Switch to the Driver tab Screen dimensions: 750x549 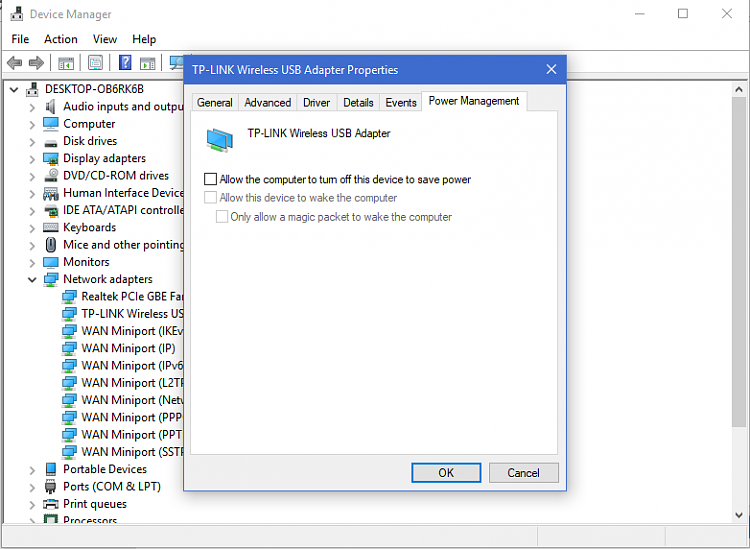(x=316, y=102)
